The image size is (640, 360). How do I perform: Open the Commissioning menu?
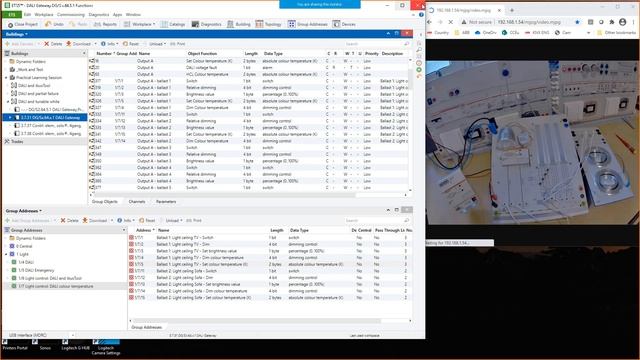coord(71,15)
